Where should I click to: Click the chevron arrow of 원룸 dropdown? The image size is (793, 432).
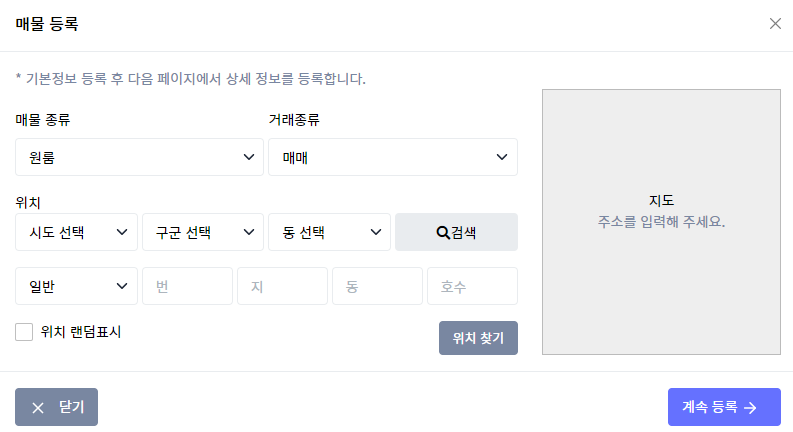pyautogui.click(x=249, y=157)
